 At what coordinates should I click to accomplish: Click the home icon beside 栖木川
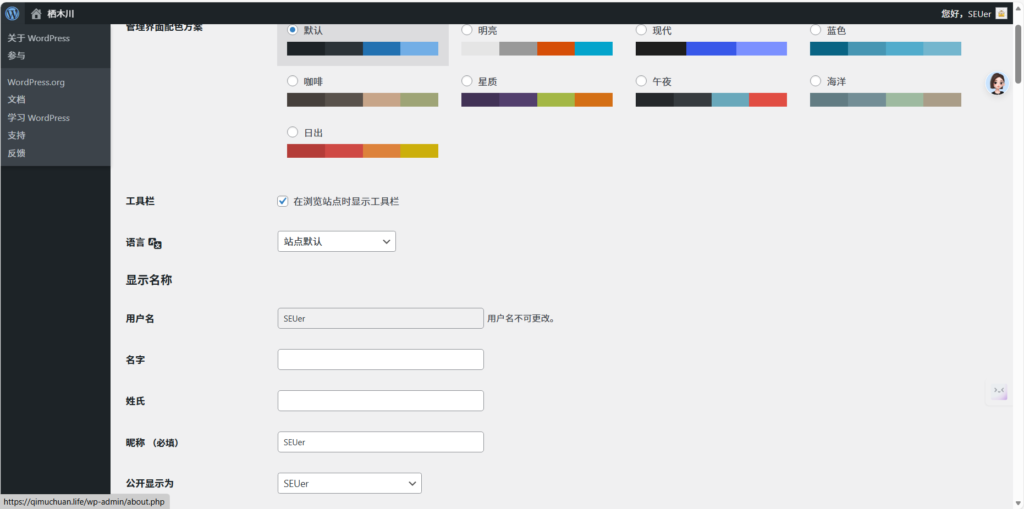pos(36,14)
